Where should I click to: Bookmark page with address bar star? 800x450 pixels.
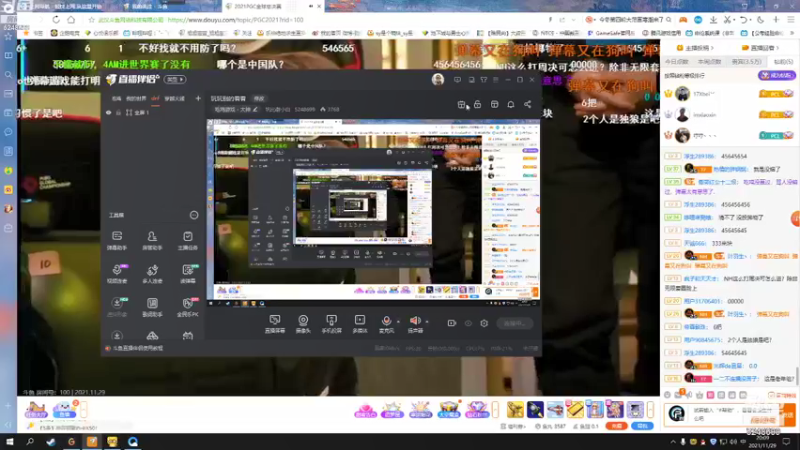click(91, 20)
